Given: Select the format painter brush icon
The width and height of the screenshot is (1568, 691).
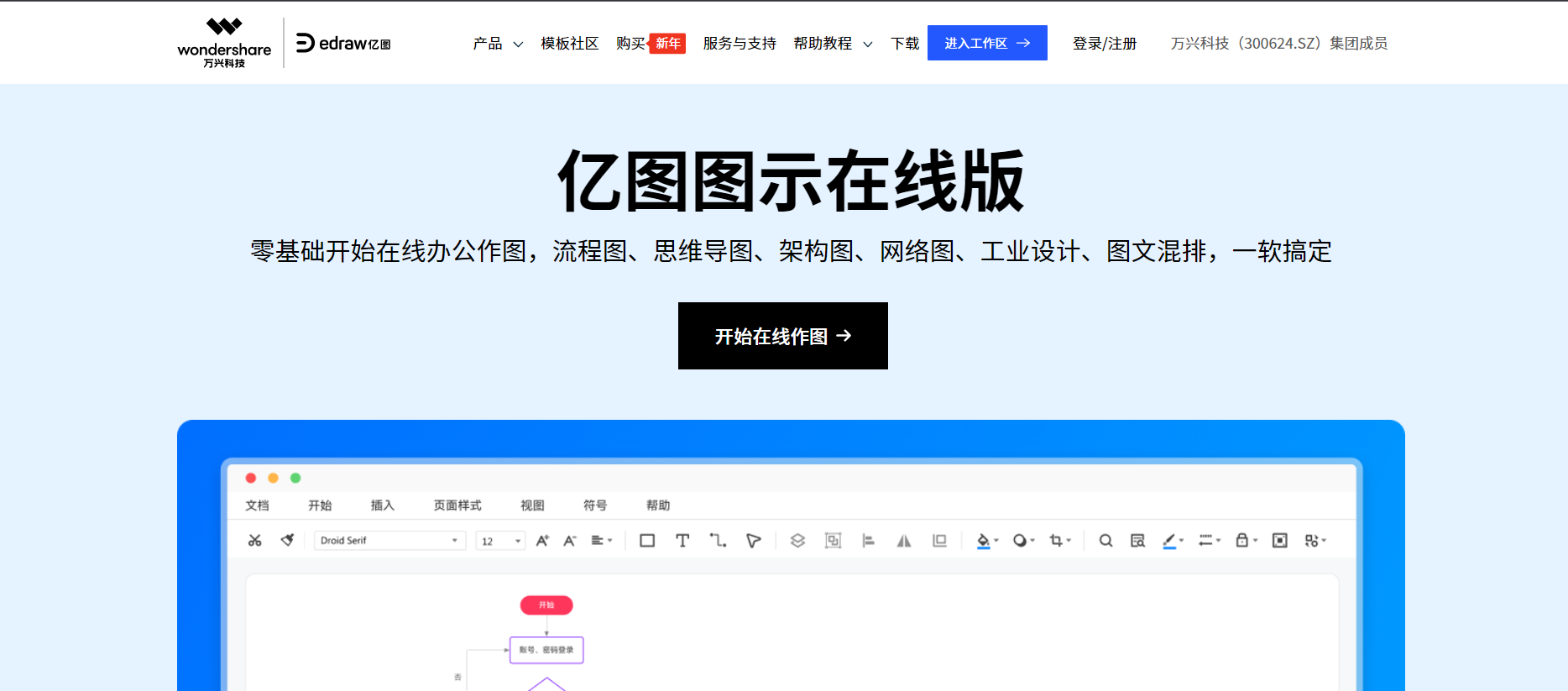Looking at the screenshot, I should pyautogui.click(x=287, y=541).
